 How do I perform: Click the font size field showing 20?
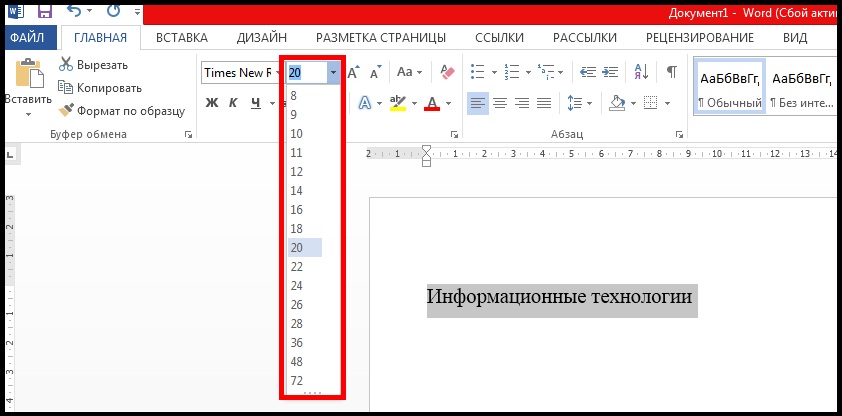coord(307,73)
